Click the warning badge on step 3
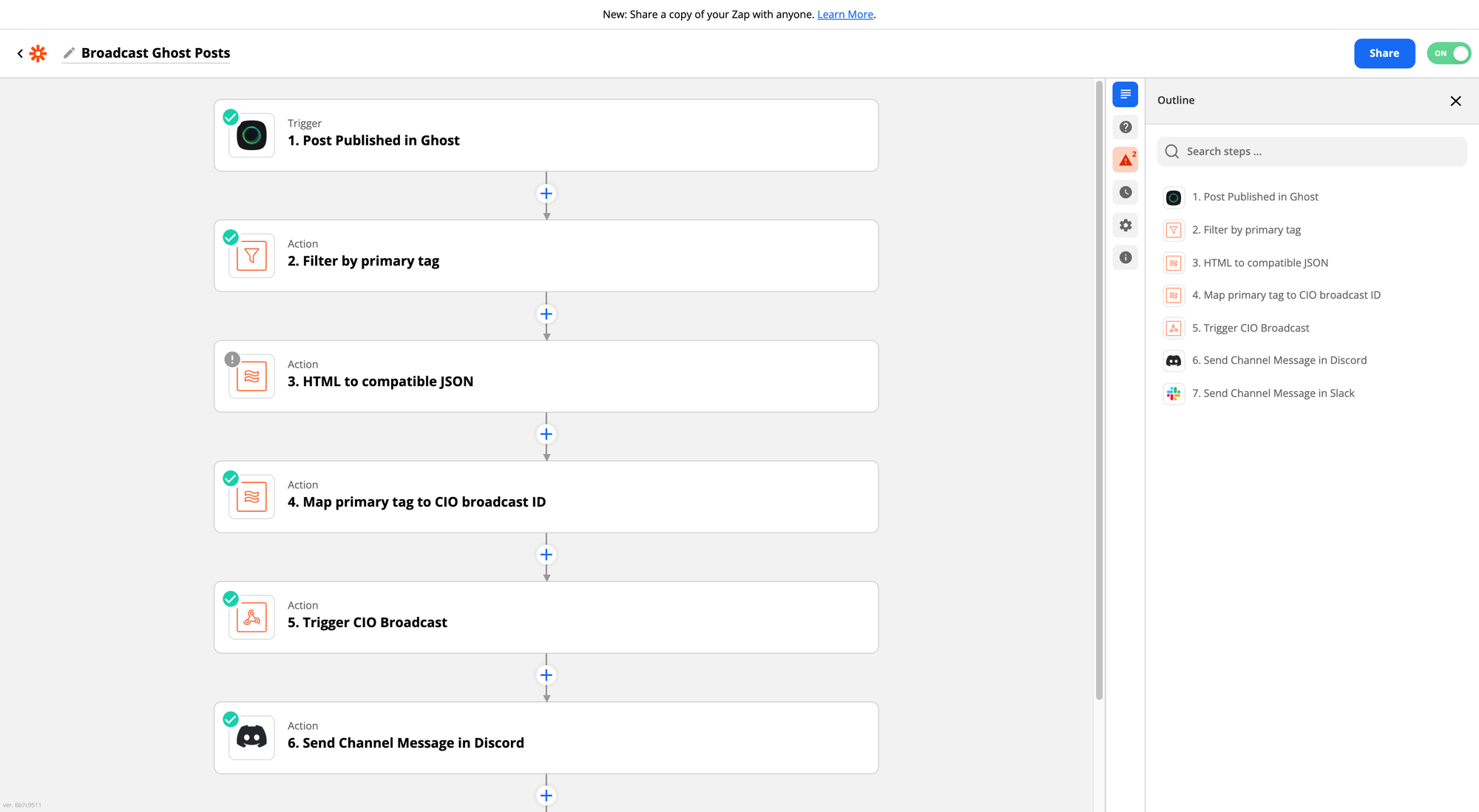The image size is (1479, 812). tap(232, 359)
